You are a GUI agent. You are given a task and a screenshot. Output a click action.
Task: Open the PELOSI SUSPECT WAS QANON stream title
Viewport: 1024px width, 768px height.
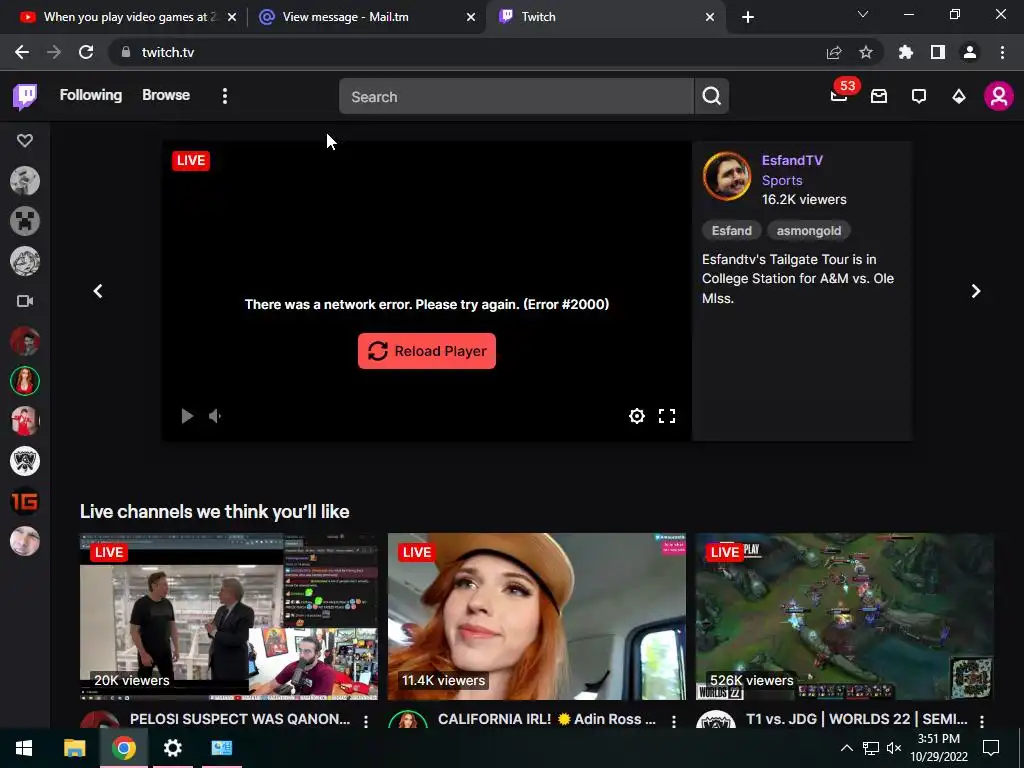pos(240,719)
